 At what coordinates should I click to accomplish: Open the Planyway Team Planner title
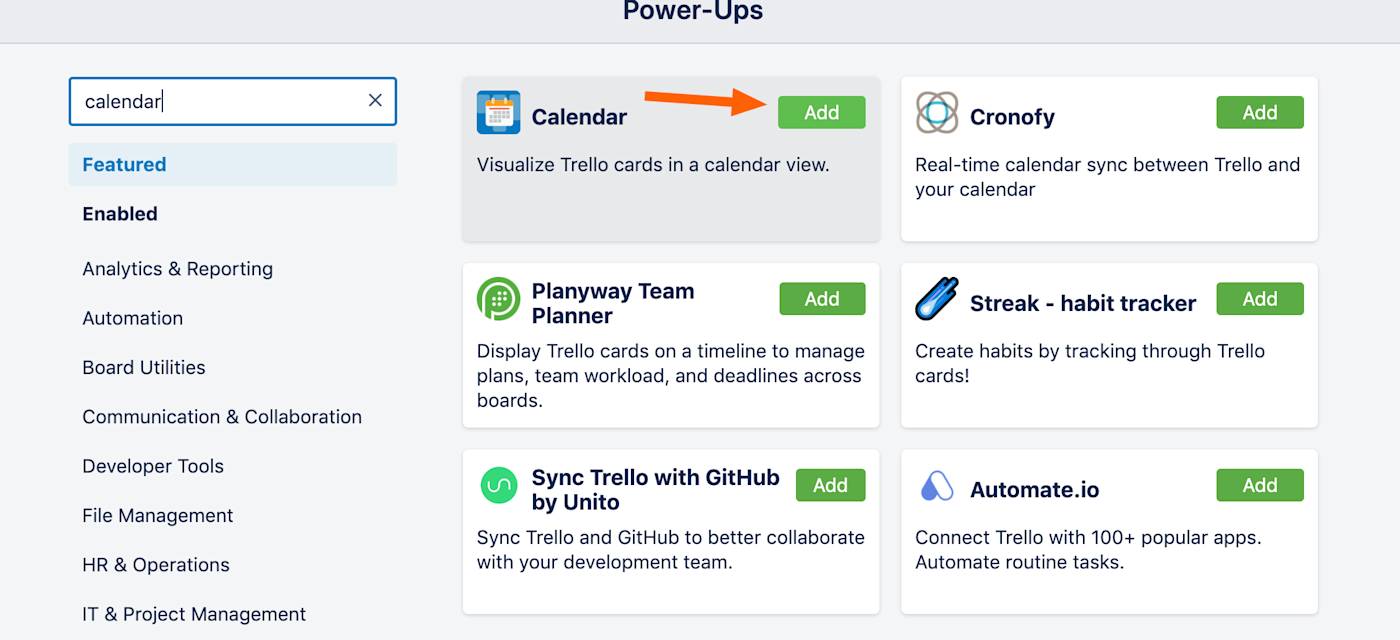coord(613,303)
